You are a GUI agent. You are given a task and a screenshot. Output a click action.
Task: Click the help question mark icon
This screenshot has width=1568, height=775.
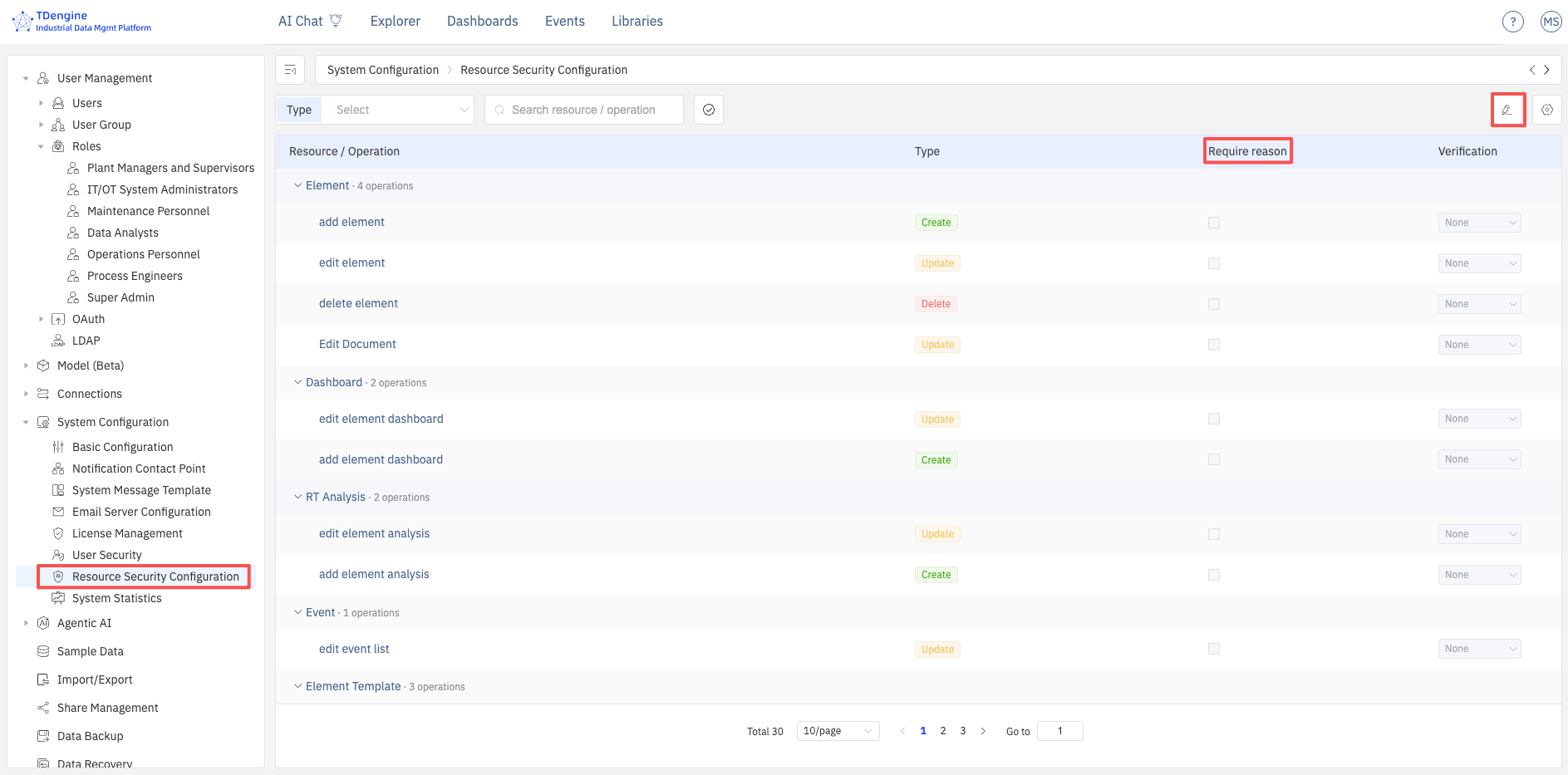[1512, 22]
